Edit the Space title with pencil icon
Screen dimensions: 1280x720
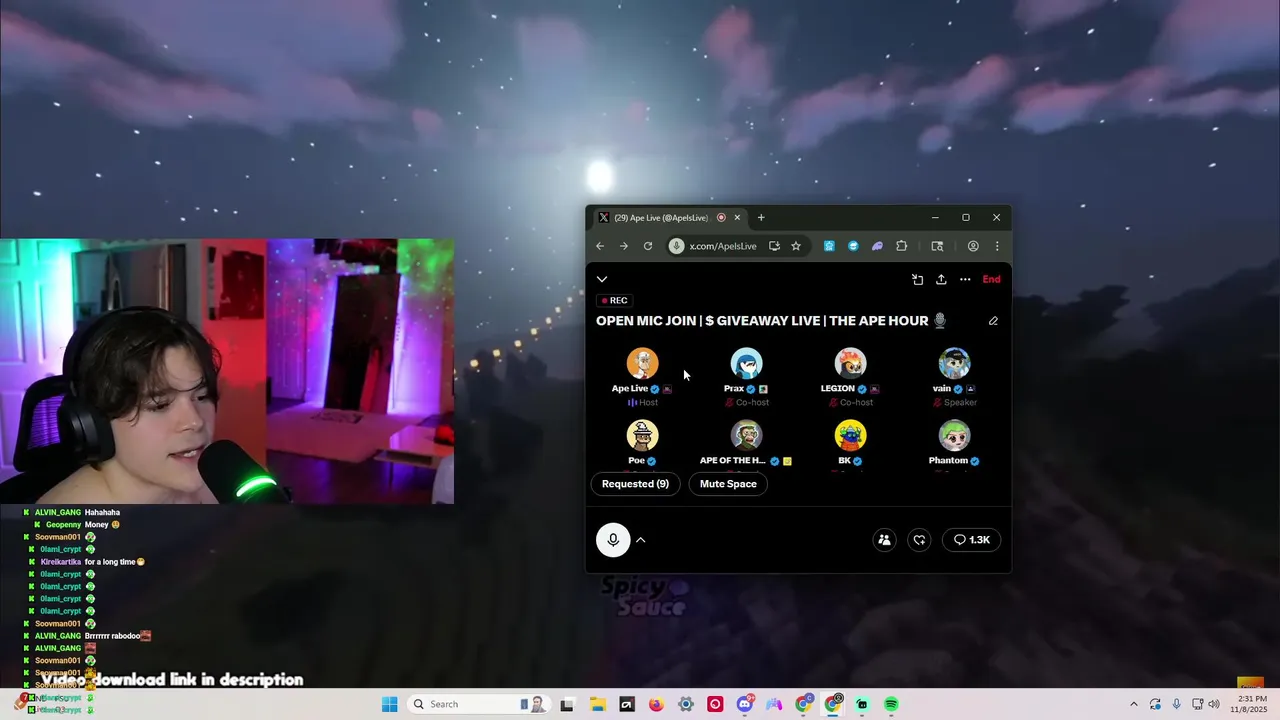pyautogui.click(x=993, y=321)
